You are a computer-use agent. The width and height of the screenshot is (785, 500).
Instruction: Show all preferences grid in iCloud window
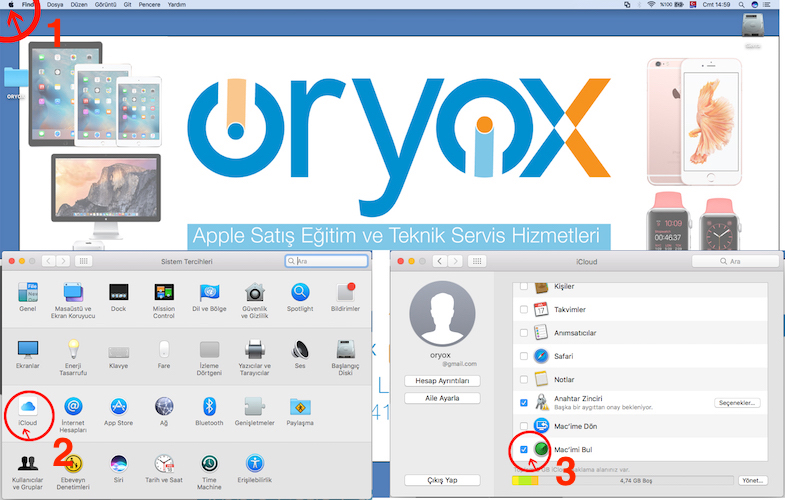pyautogui.click(x=477, y=261)
